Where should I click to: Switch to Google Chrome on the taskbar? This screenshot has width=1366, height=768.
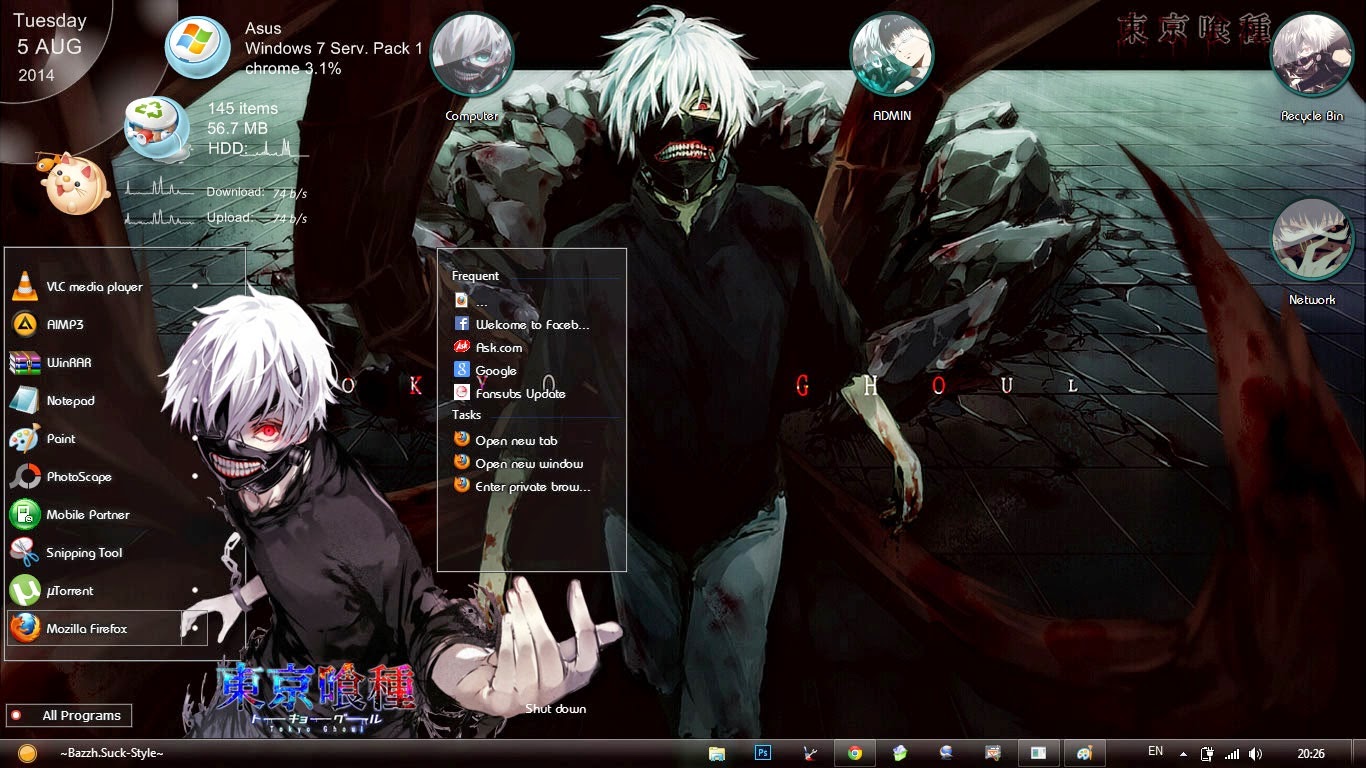854,753
